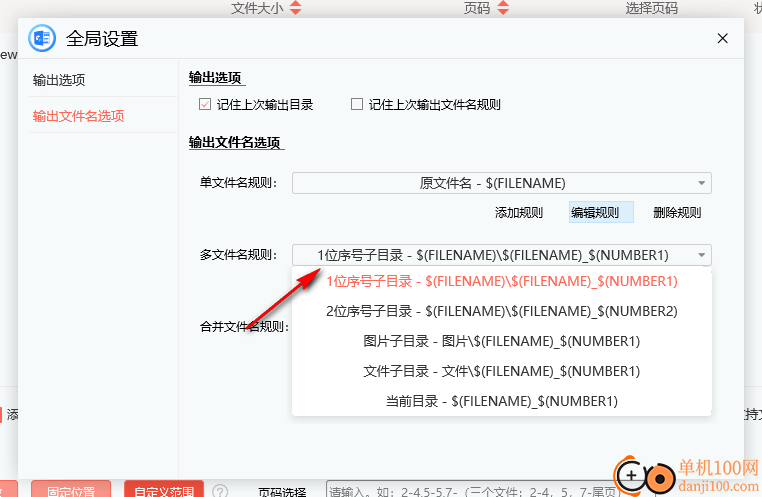Click the 自定义范围 button in main window

[x=164, y=490]
